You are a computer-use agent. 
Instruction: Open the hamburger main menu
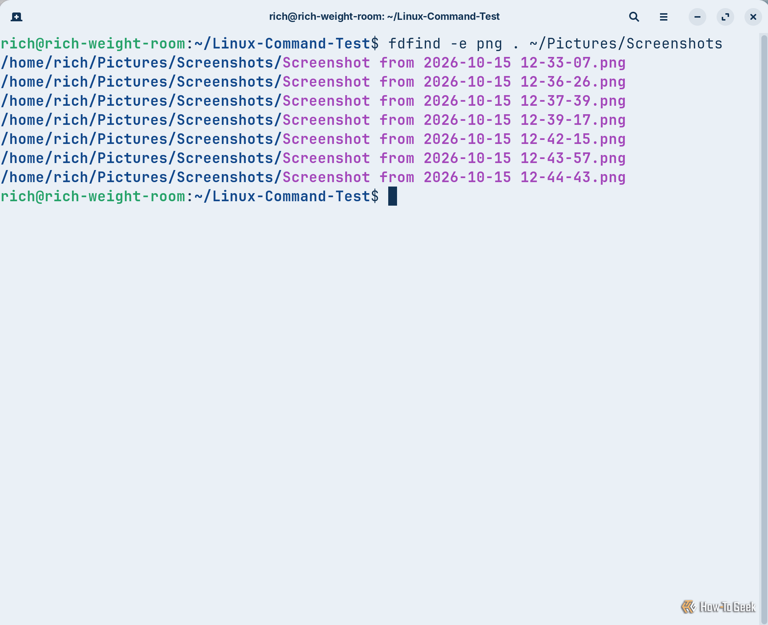click(663, 17)
